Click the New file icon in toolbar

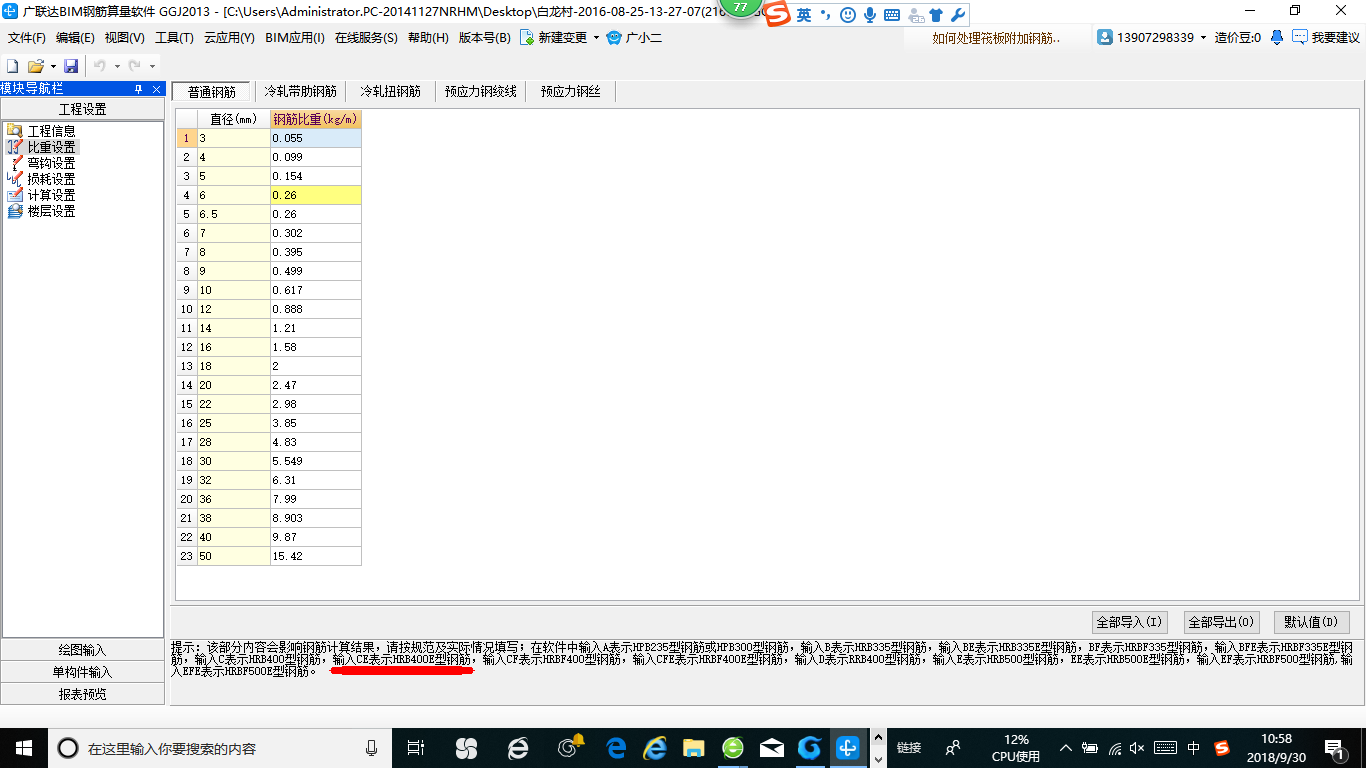[13, 66]
